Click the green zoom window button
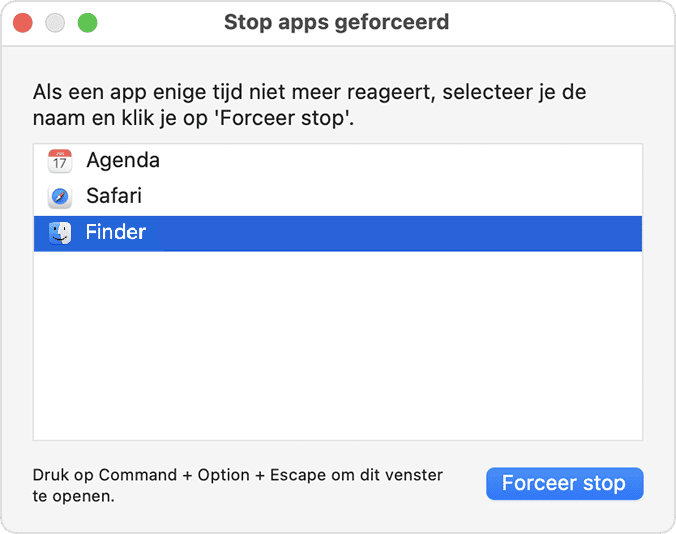Viewport: 676px width, 534px height. click(88, 22)
